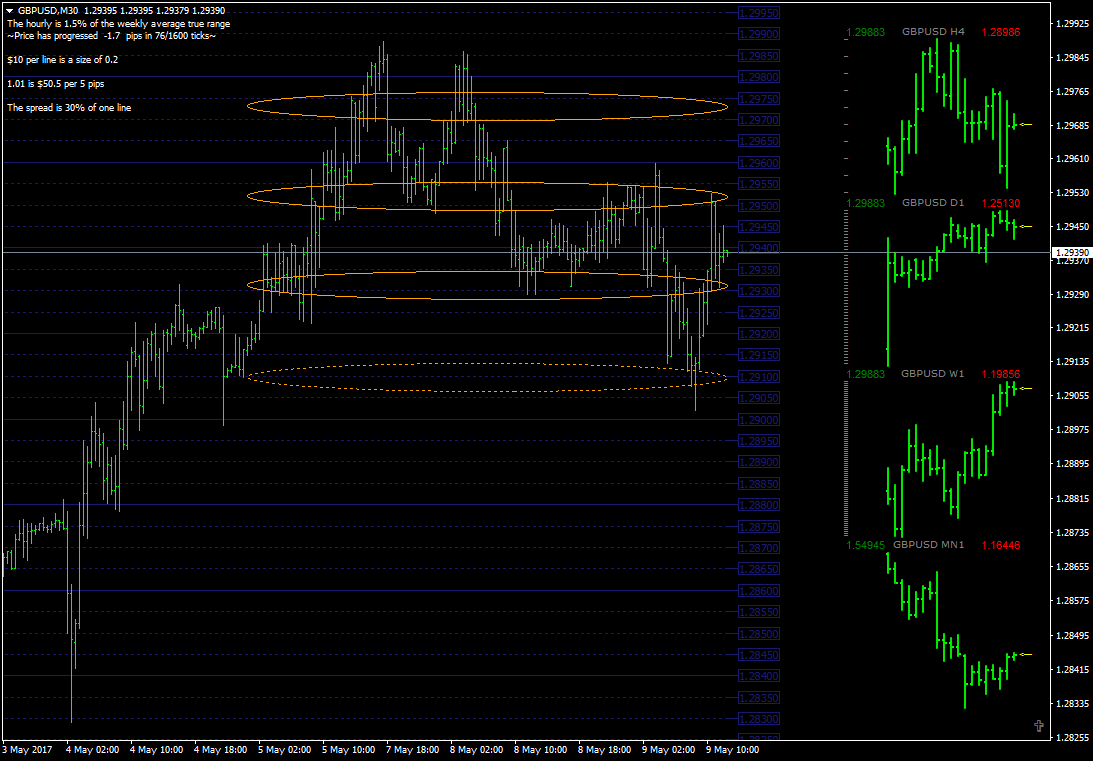Select the orange ellipse near the 1.29550 level

click(488, 197)
